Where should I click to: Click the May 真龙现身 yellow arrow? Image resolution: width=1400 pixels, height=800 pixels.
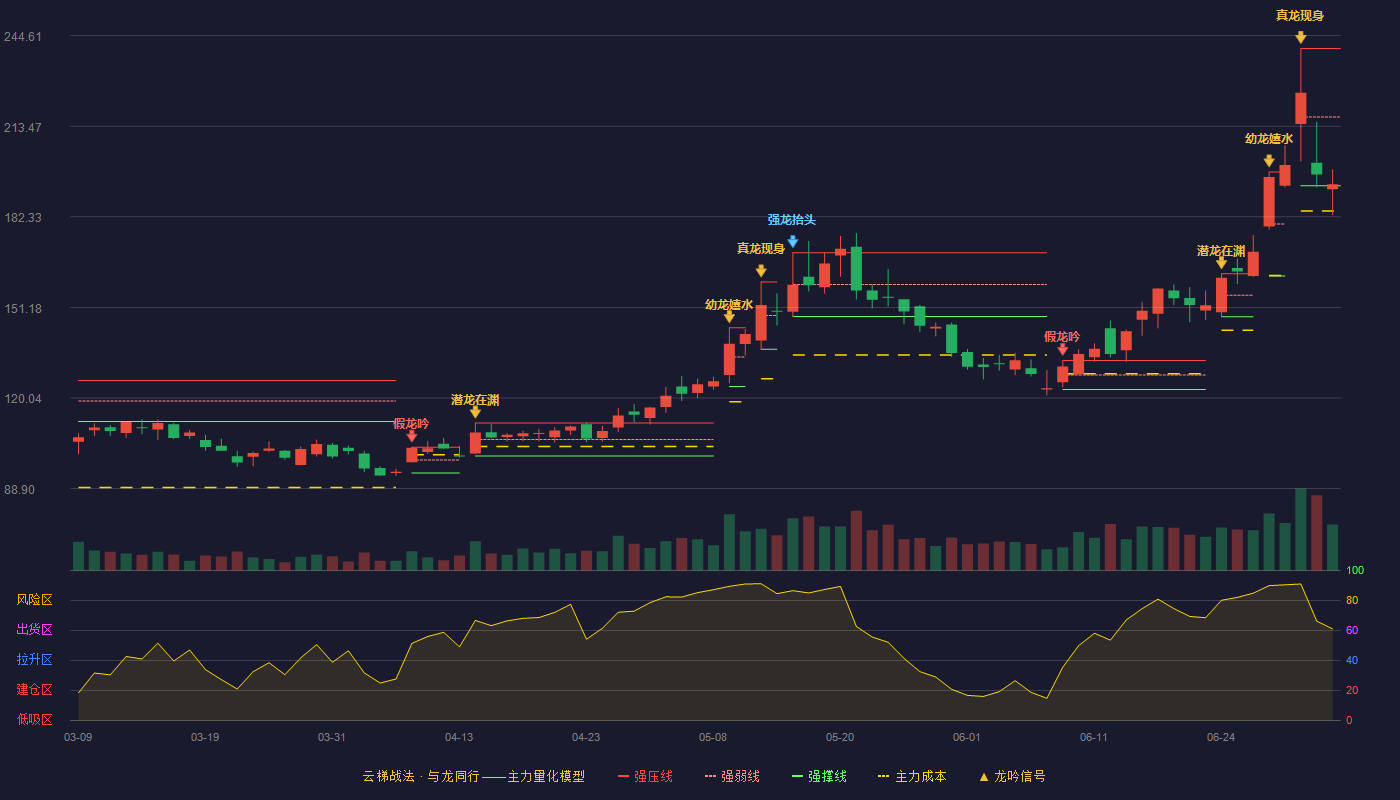click(761, 271)
